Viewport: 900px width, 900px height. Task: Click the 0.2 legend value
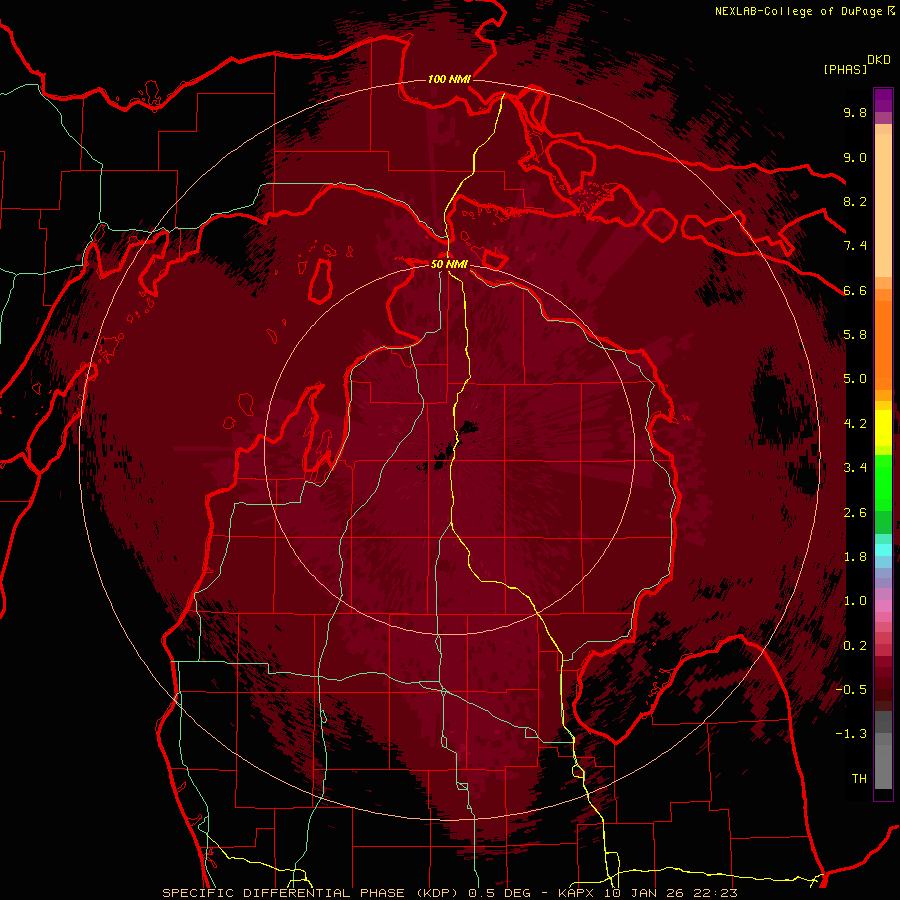pyautogui.click(x=855, y=646)
